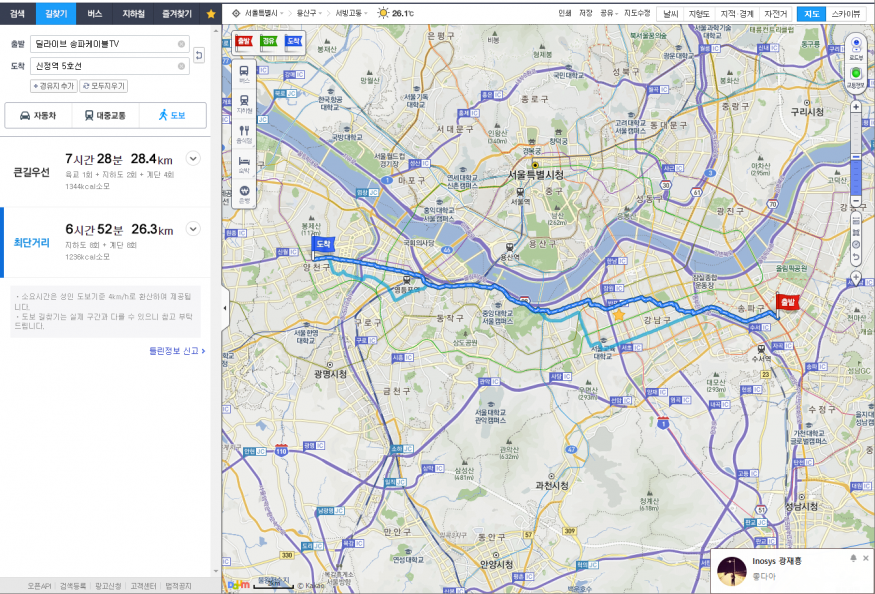The height and width of the screenshot is (594, 875).
Task: Swap start and destination with the swap icon
Action: (199, 55)
